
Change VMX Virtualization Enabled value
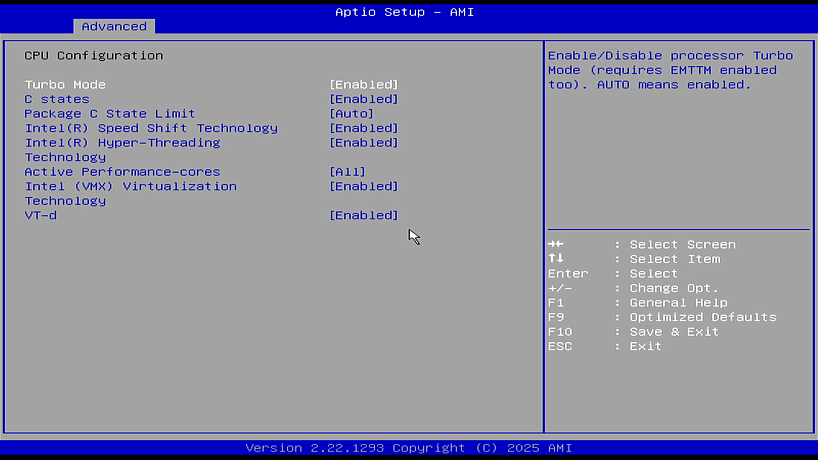364,187
